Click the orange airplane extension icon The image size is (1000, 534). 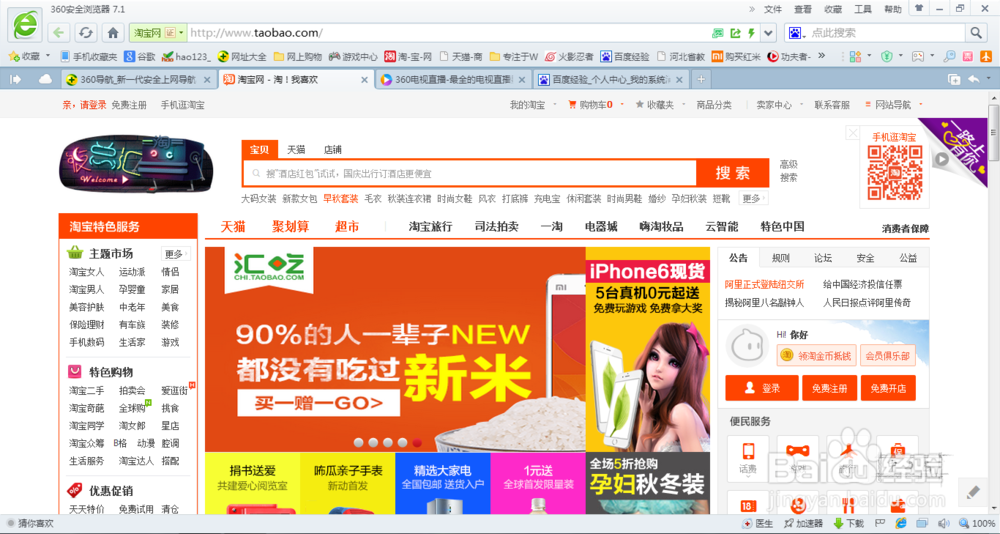click(x=986, y=56)
